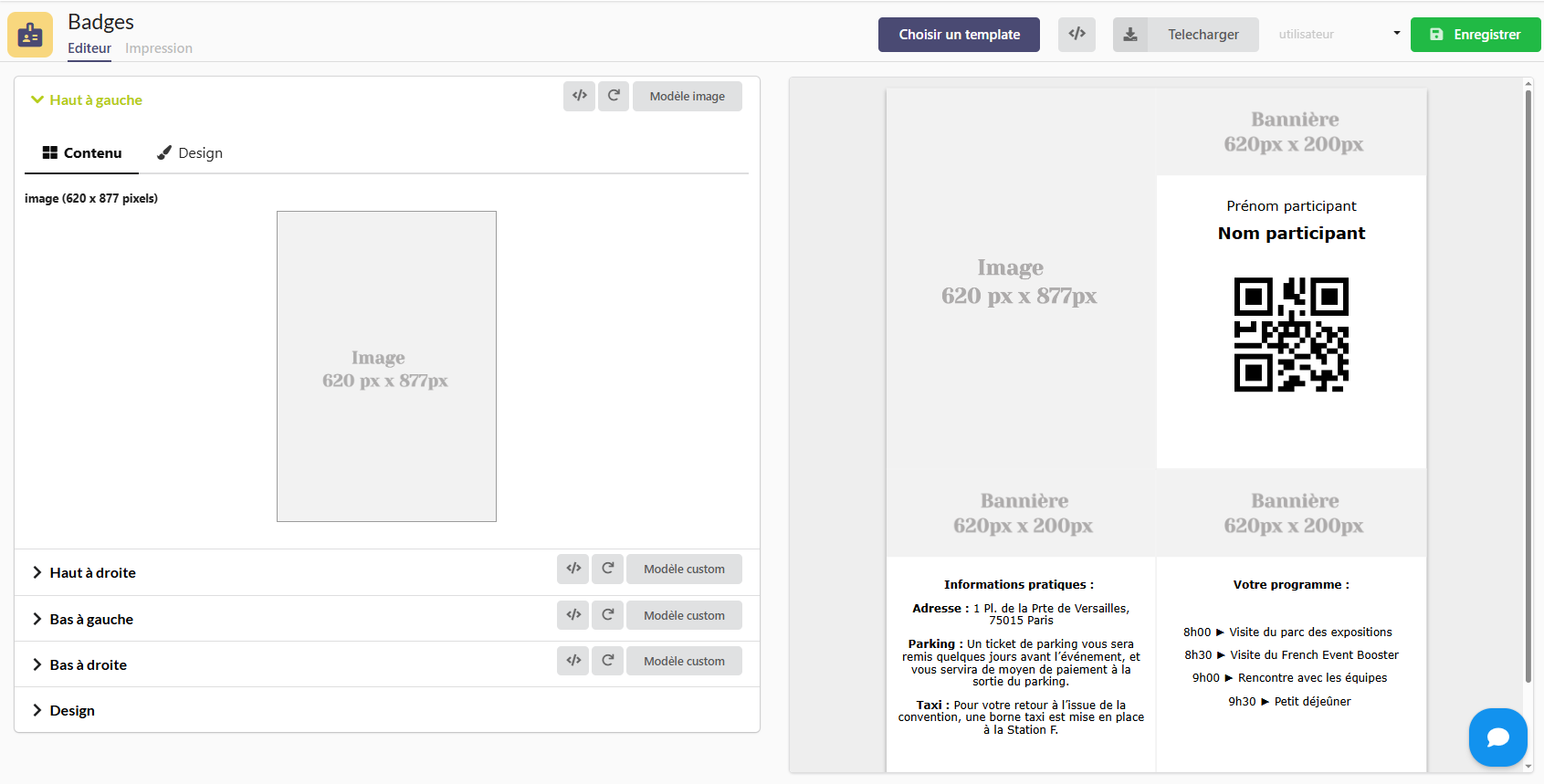This screenshot has width=1544, height=784.
Task: Select the Design tab with brush icon
Action: (190, 153)
